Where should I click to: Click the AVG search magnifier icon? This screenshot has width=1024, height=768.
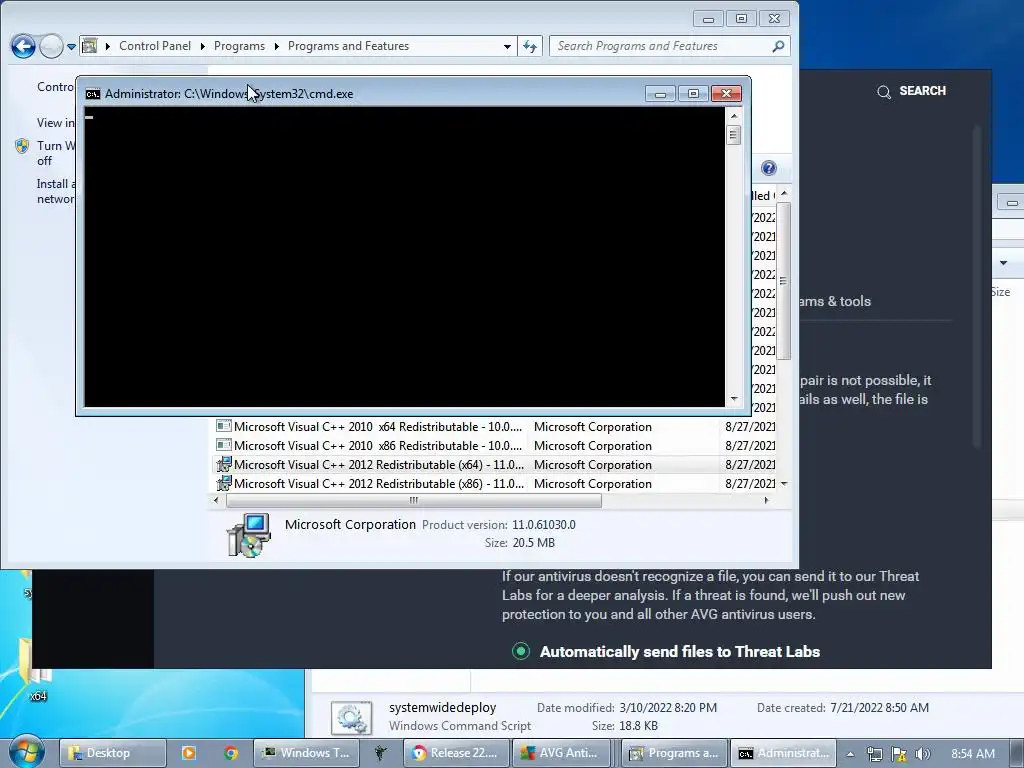884,92
